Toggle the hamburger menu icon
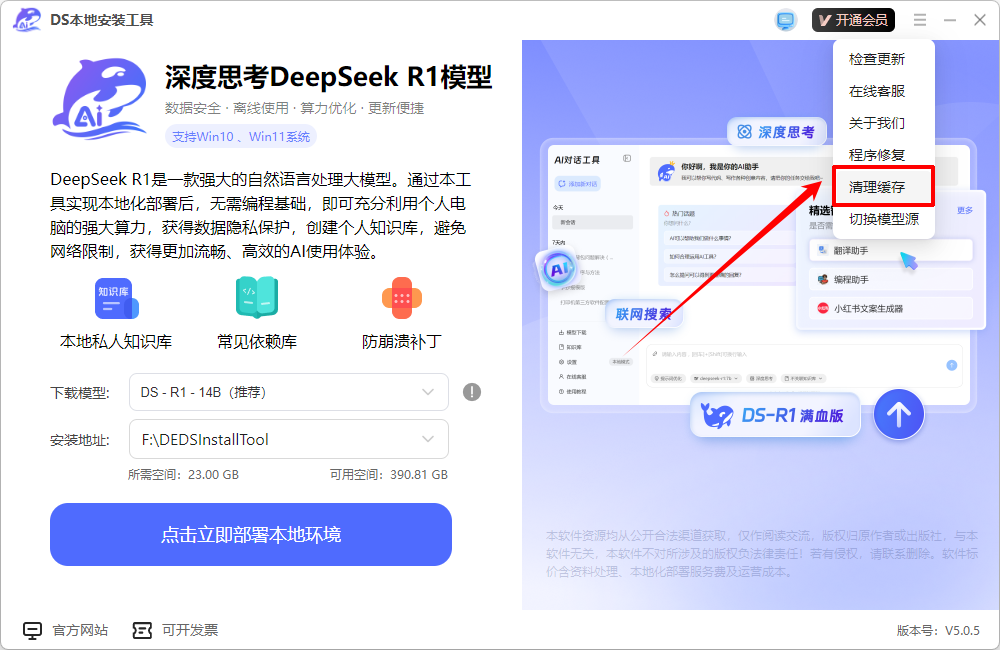Screen dimensions: 1000x650 click(x=920, y=20)
